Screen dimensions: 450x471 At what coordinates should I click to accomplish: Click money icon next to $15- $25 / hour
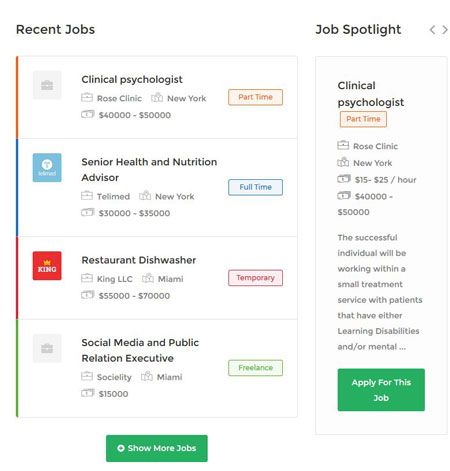(344, 179)
